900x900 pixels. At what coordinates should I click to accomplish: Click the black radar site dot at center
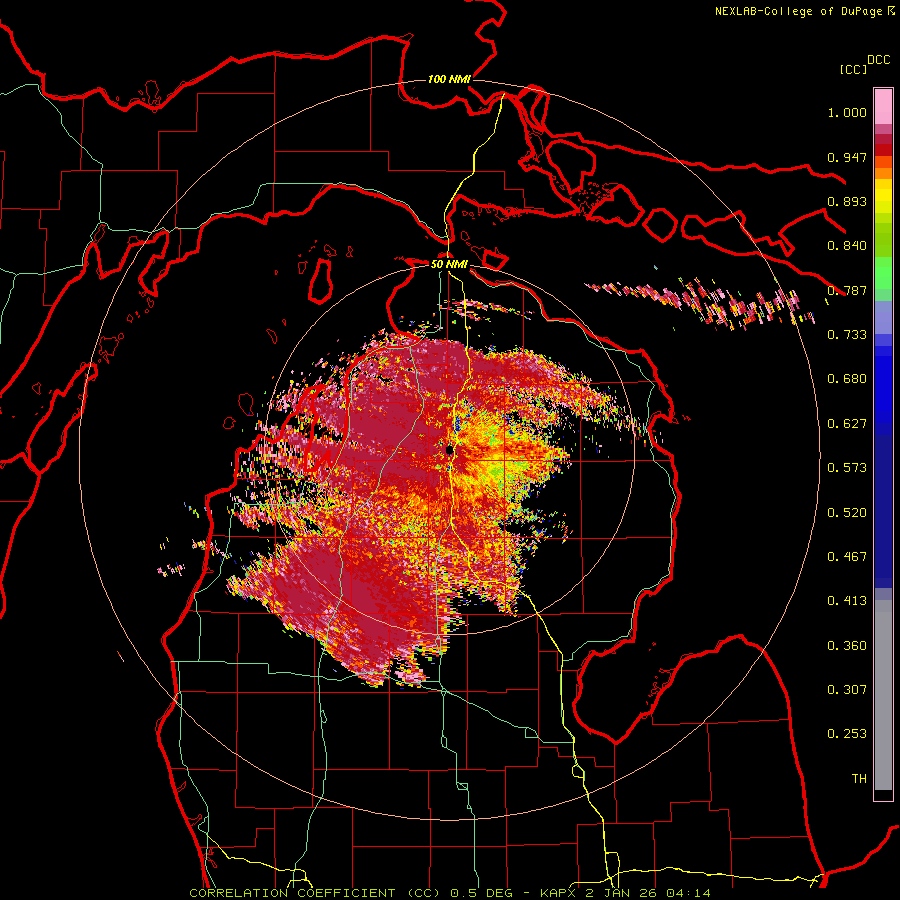click(449, 450)
